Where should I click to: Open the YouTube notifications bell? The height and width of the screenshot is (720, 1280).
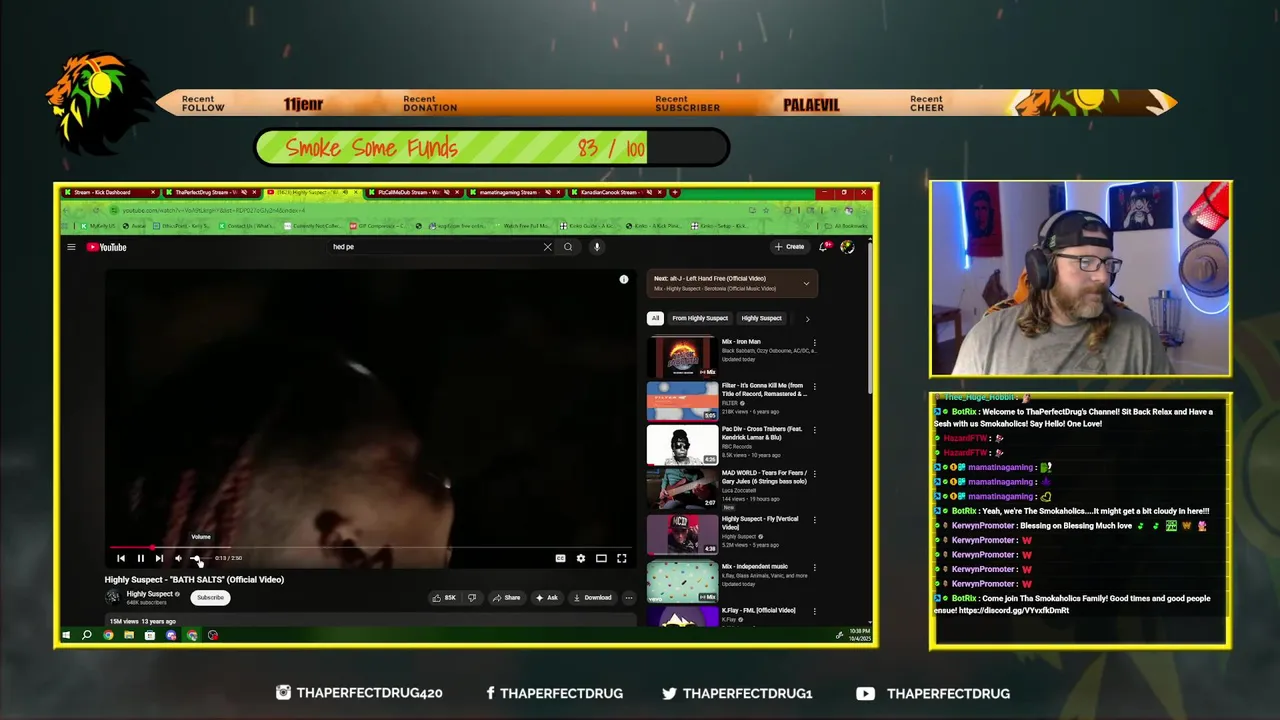click(824, 247)
